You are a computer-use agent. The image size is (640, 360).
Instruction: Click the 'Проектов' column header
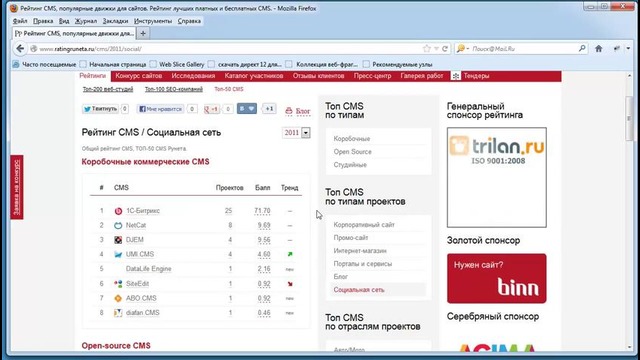point(229,188)
